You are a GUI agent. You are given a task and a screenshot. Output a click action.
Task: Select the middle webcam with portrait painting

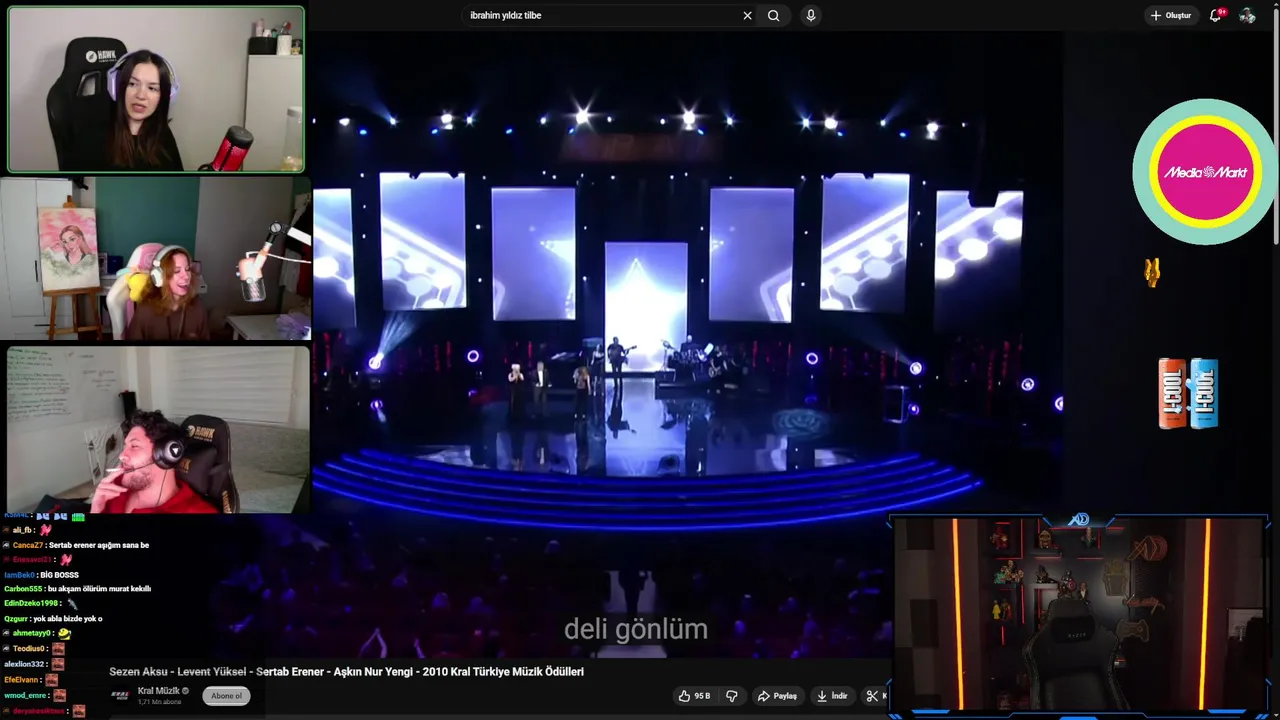(156, 259)
